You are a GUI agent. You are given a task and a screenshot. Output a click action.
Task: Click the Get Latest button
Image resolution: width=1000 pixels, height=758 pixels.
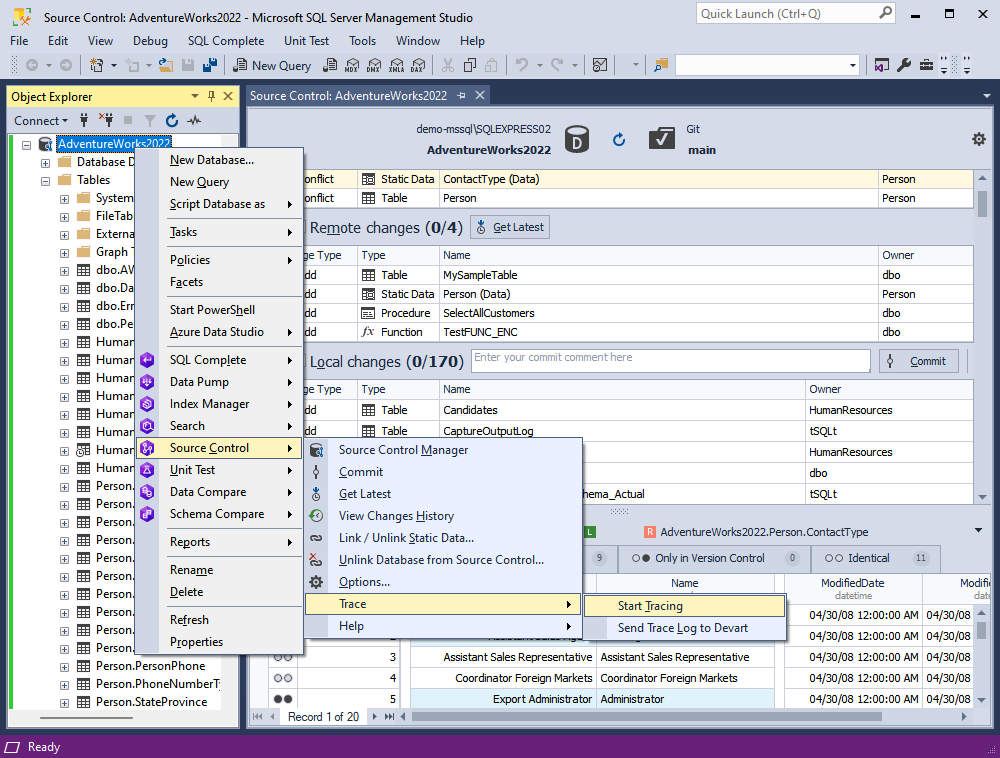(x=510, y=227)
